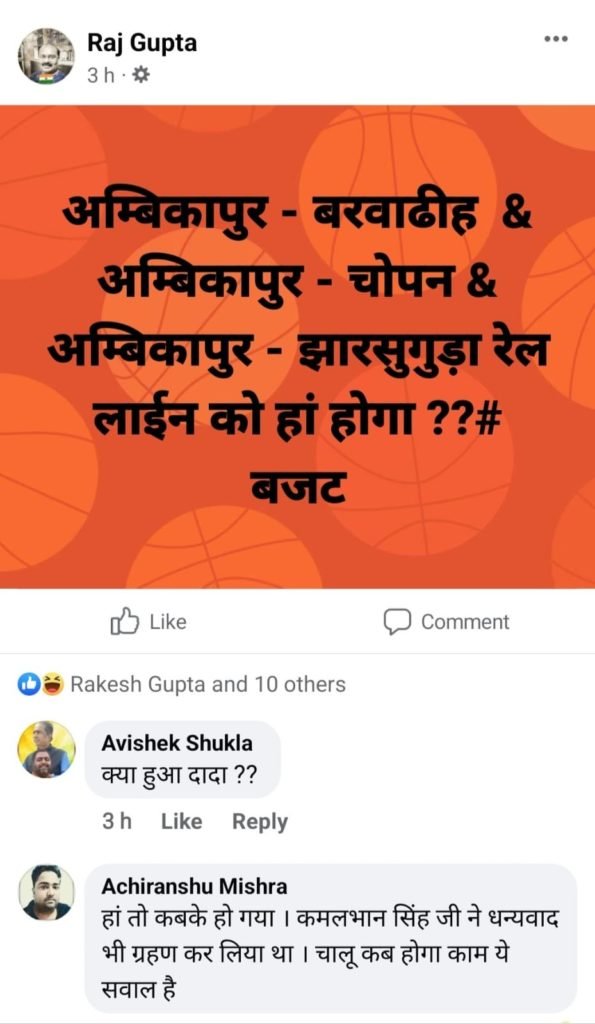This screenshot has height=1024, width=595.
Task: Open the laughing haha reaction icon
Action: pos(53,684)
